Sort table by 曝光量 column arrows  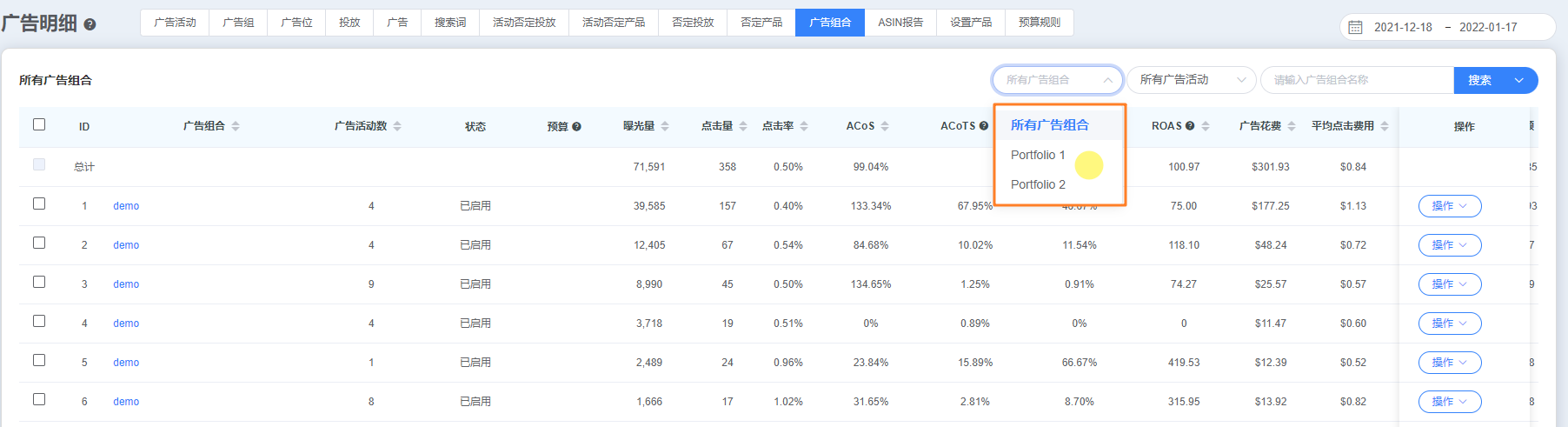(x=665, y=126)
